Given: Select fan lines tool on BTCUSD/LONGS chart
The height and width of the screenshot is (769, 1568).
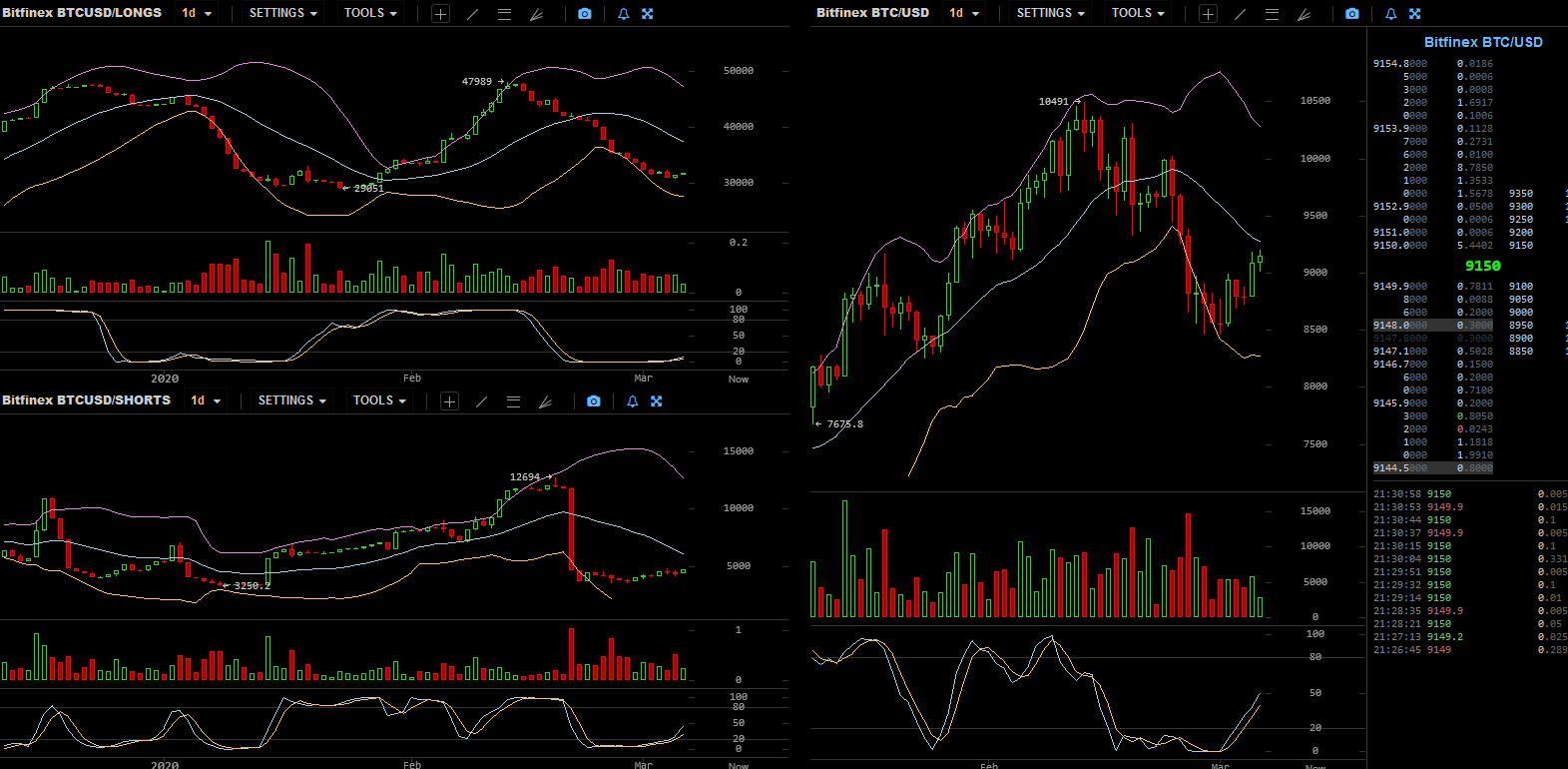Looking at the screenshot, I should click(536, 14).
